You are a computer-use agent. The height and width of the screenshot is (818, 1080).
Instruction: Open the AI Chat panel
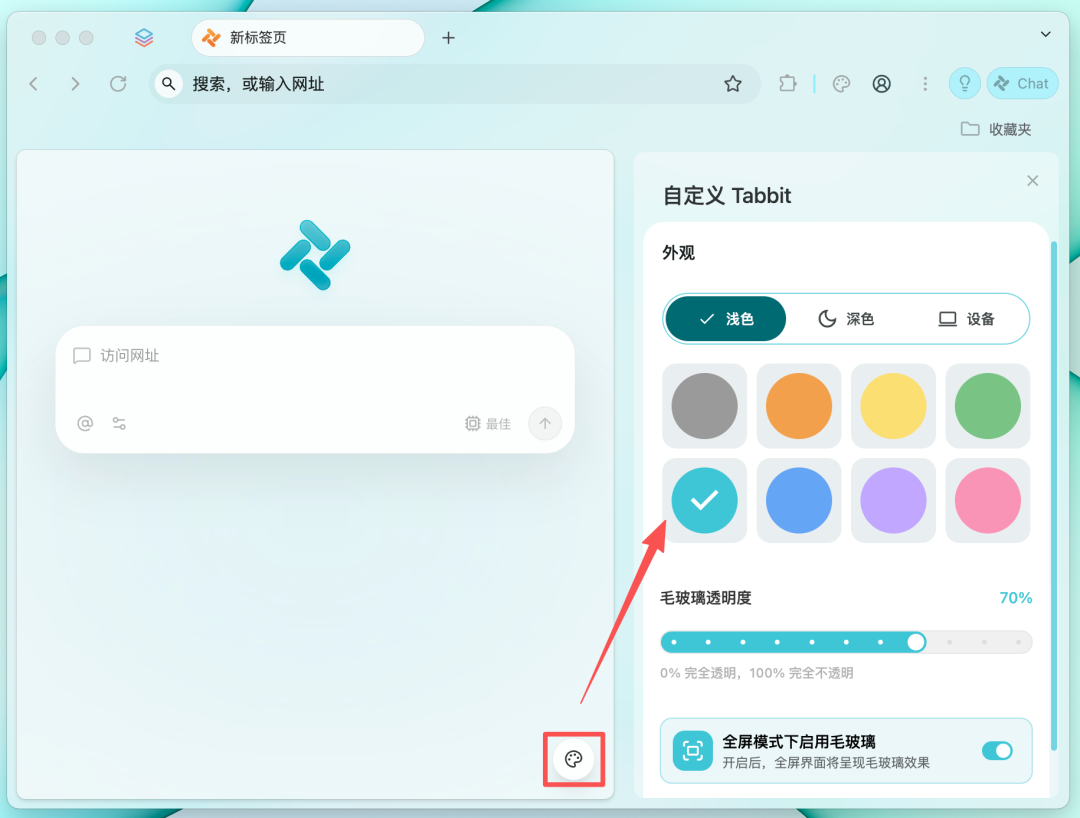[1022, 83]
